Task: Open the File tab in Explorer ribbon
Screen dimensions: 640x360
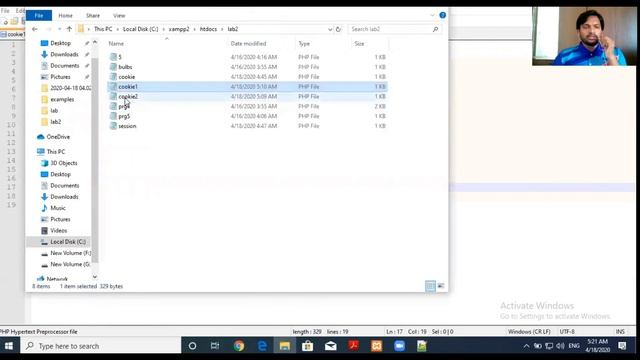Action: point(39,16)
